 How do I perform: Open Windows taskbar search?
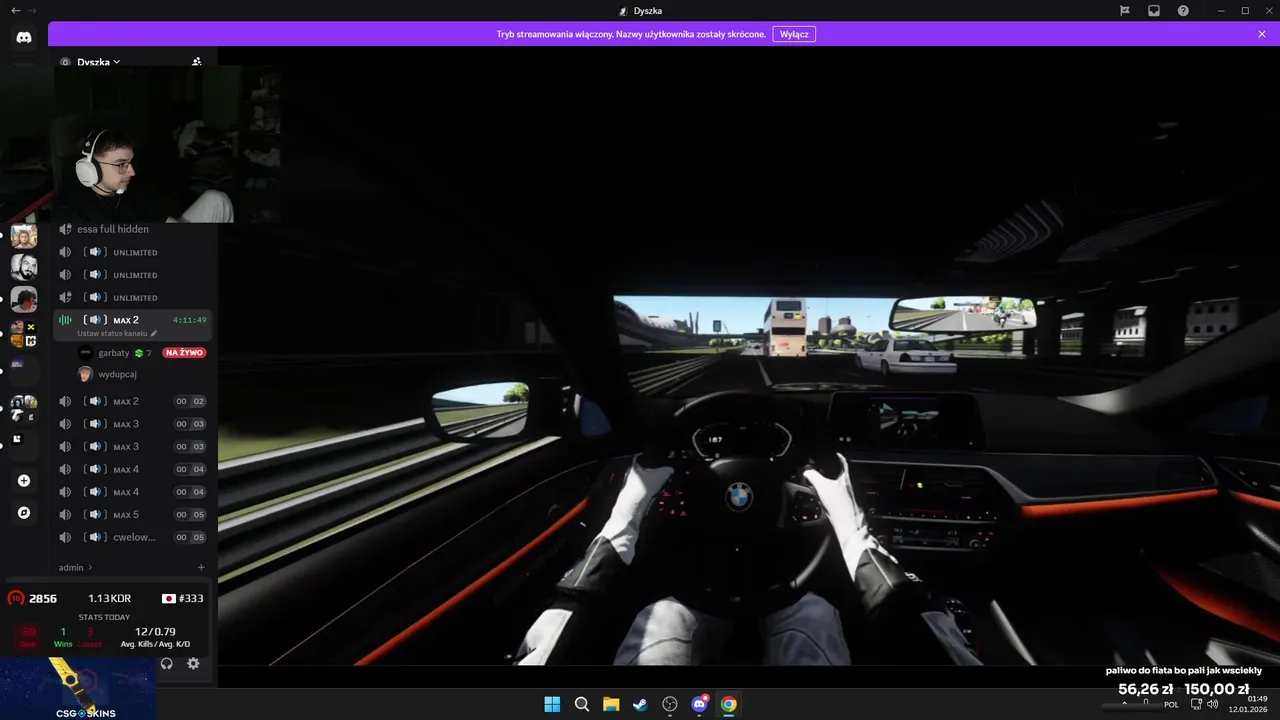pyautogui.click(x=582, y=704)
